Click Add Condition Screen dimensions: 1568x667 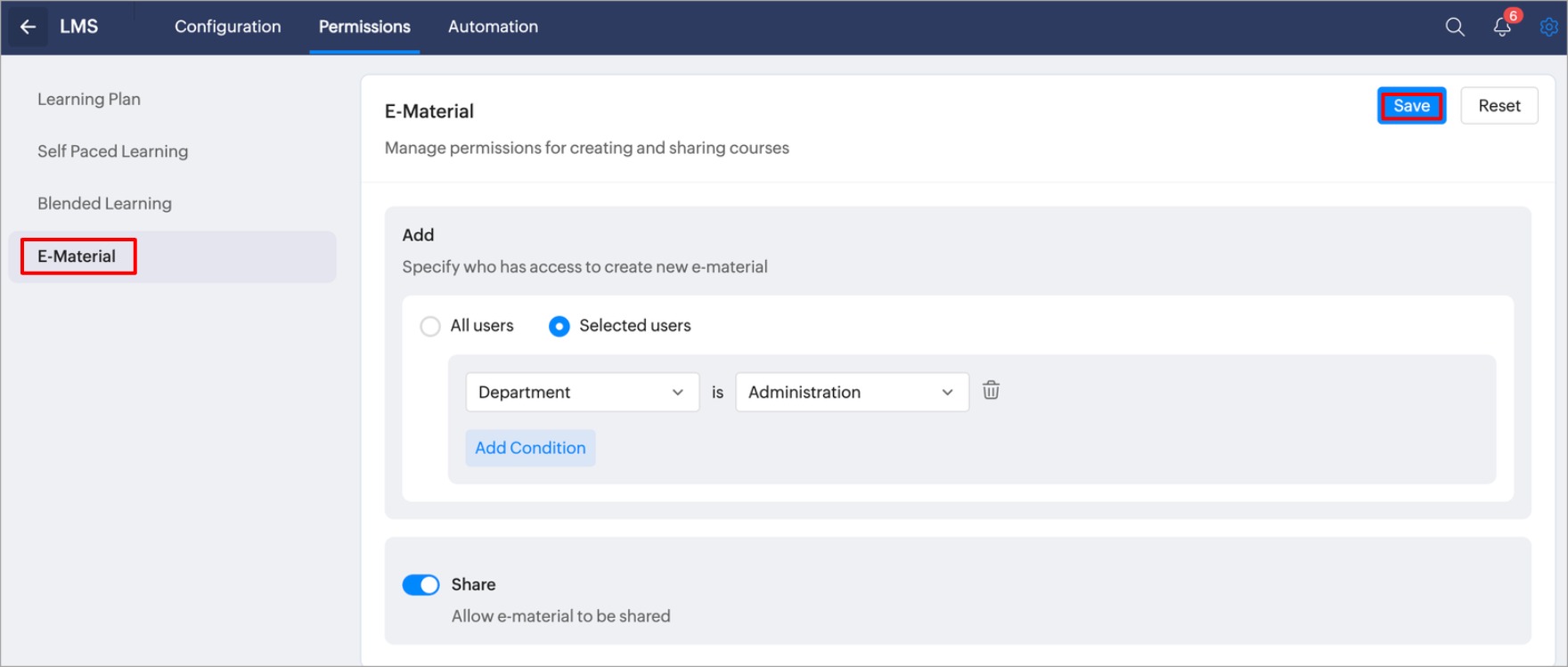pyautogui.click(x=530, y=448)
